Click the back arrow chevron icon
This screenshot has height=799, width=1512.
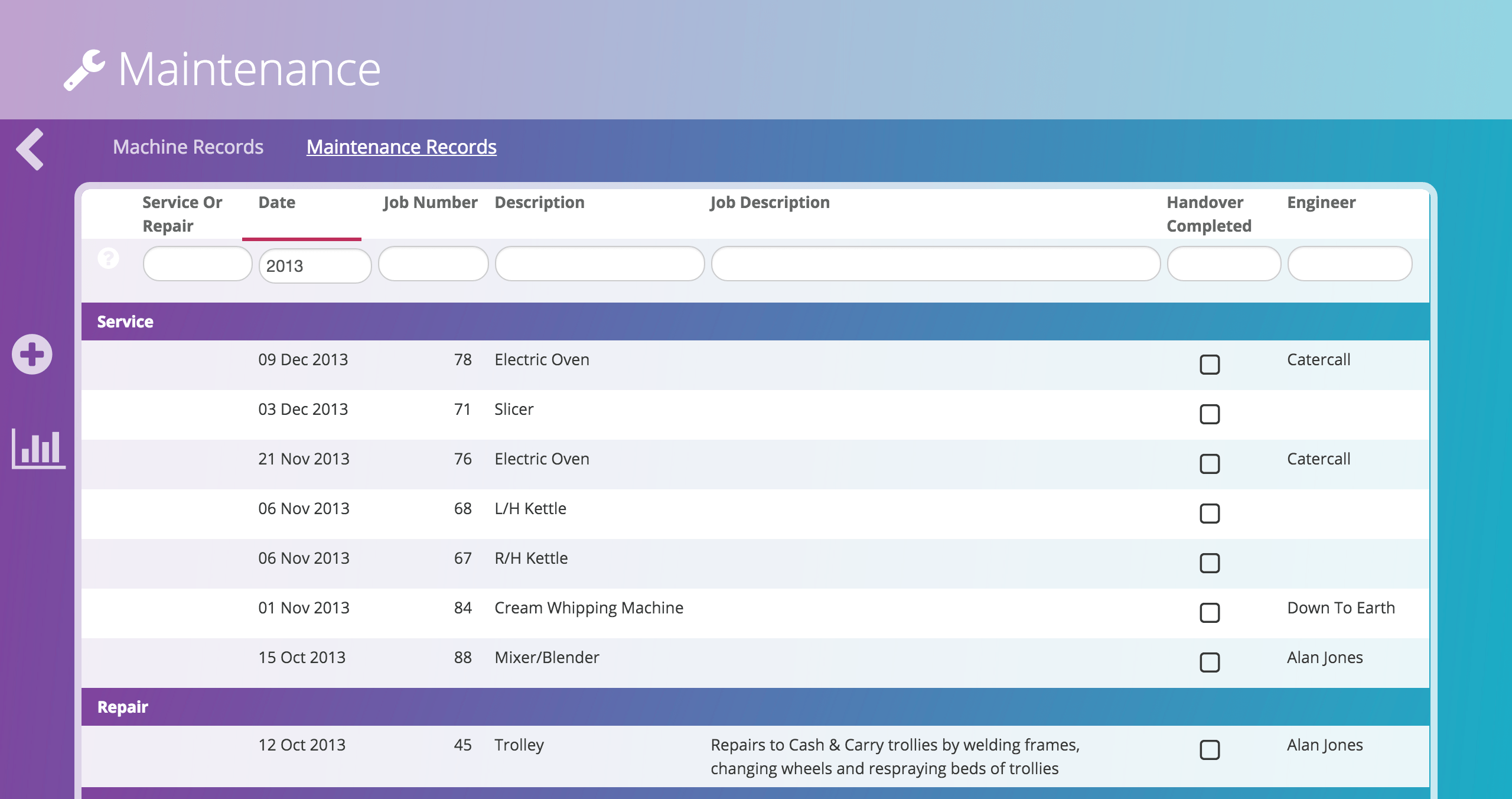31,149
